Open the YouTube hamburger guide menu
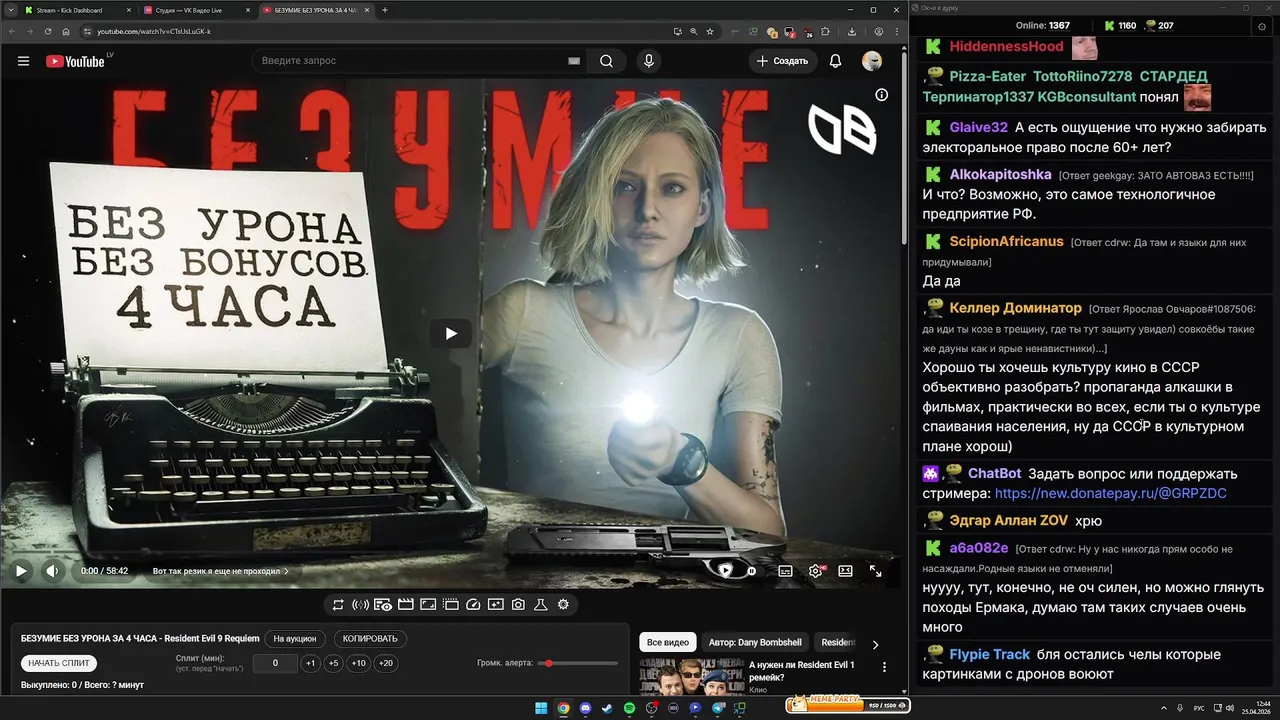The image size is (1280, 720). pyautogui.click(x=23, y=61)
